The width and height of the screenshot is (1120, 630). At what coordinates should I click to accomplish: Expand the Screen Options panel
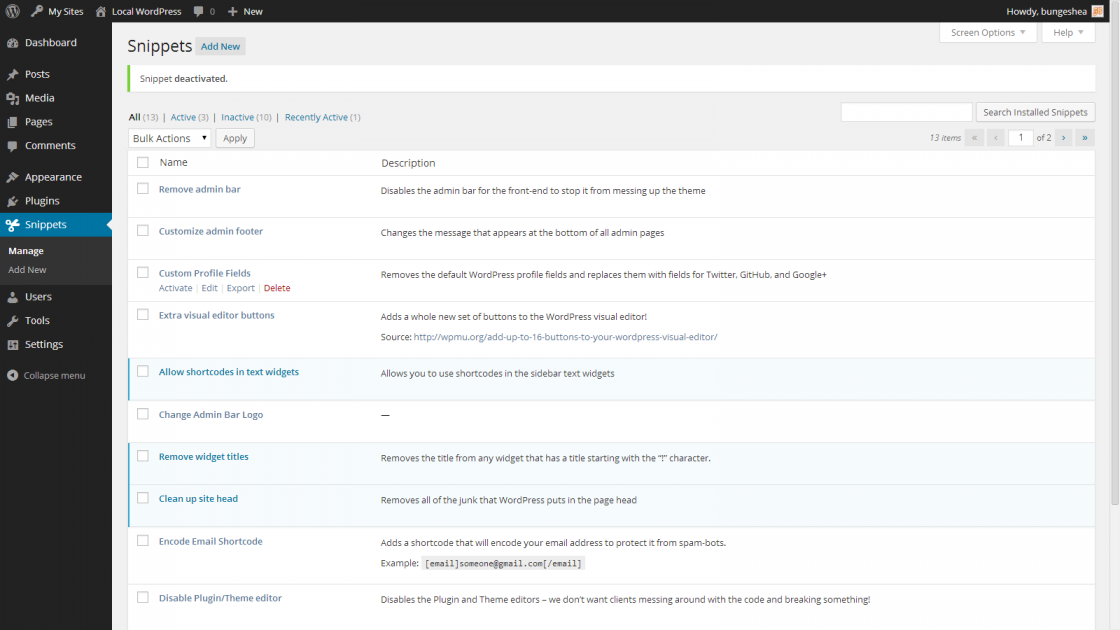[986, 32]
